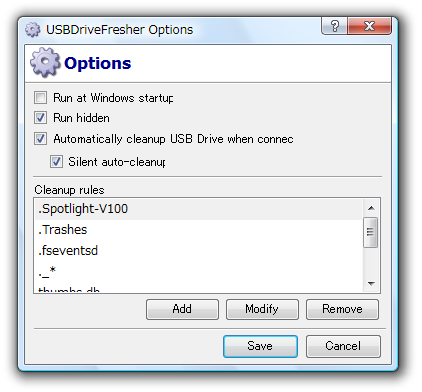422x392 pixels.
Task: Click the help question mark button
Action: (334, 26)
